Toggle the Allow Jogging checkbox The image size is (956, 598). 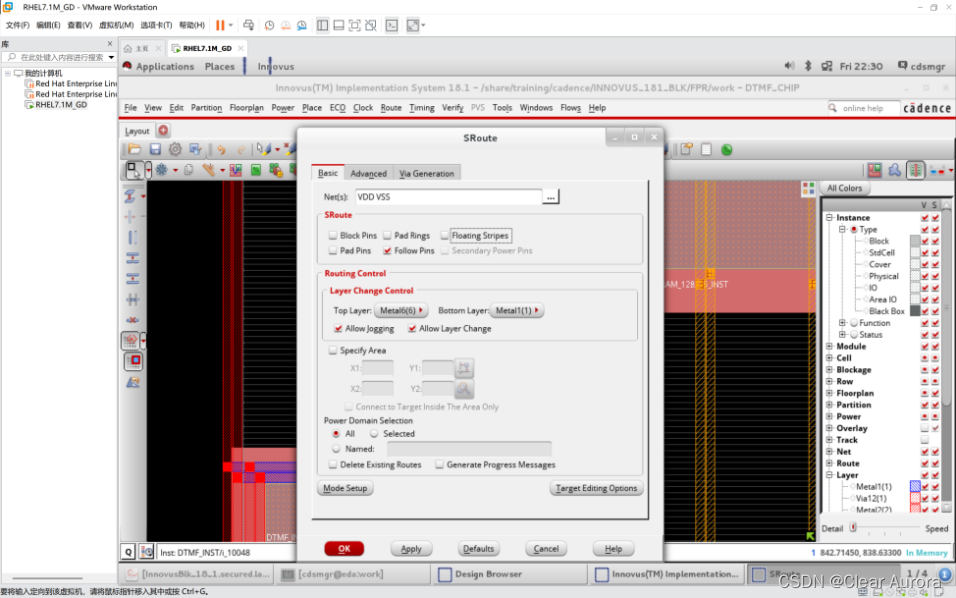[338, 329]
